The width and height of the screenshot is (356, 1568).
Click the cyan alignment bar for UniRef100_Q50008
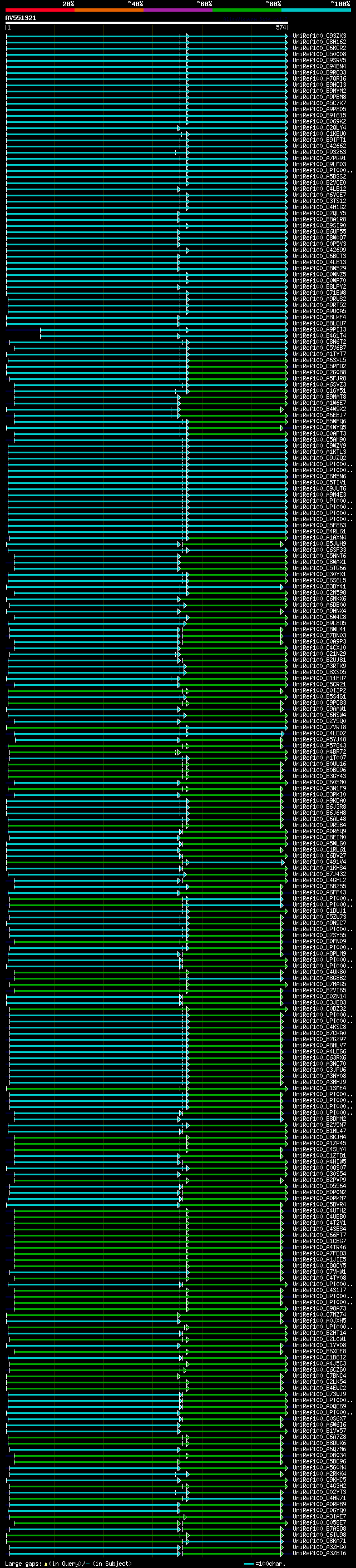[x=147, y=54]
